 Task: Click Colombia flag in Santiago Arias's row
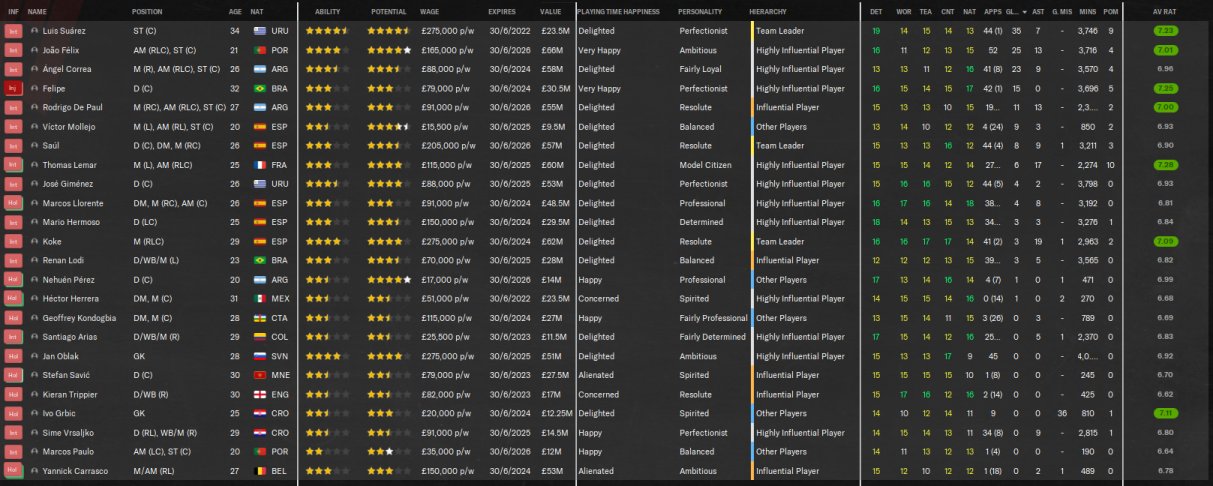(x=258, y=336)
